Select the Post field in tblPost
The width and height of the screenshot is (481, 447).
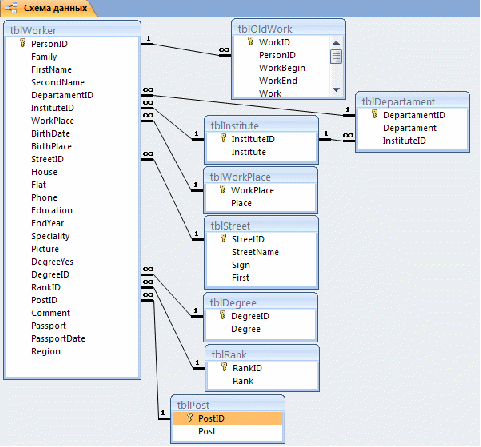coord(207,431)
